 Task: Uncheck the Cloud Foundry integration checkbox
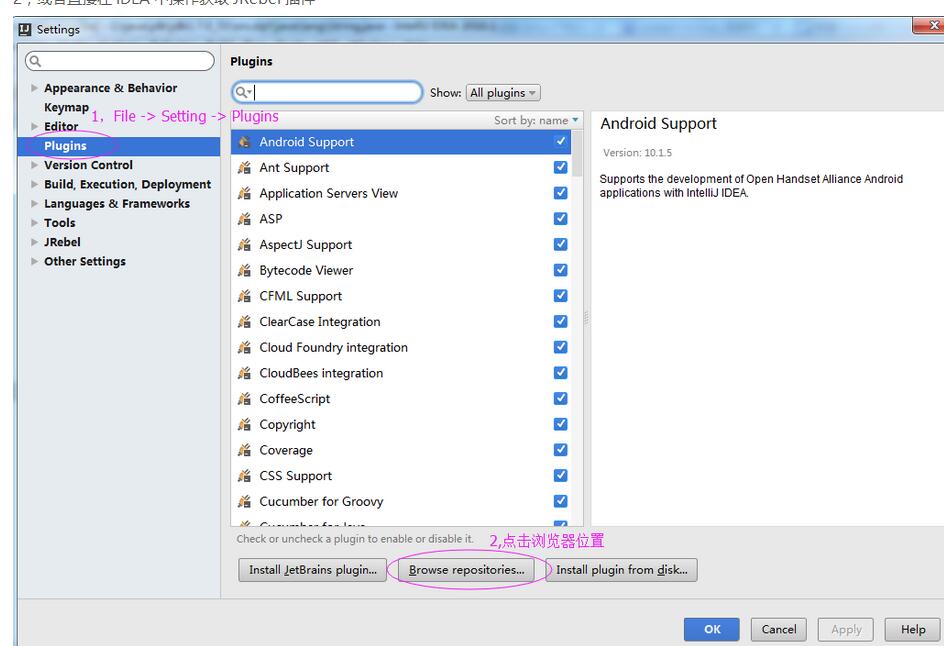pos(560,347)
